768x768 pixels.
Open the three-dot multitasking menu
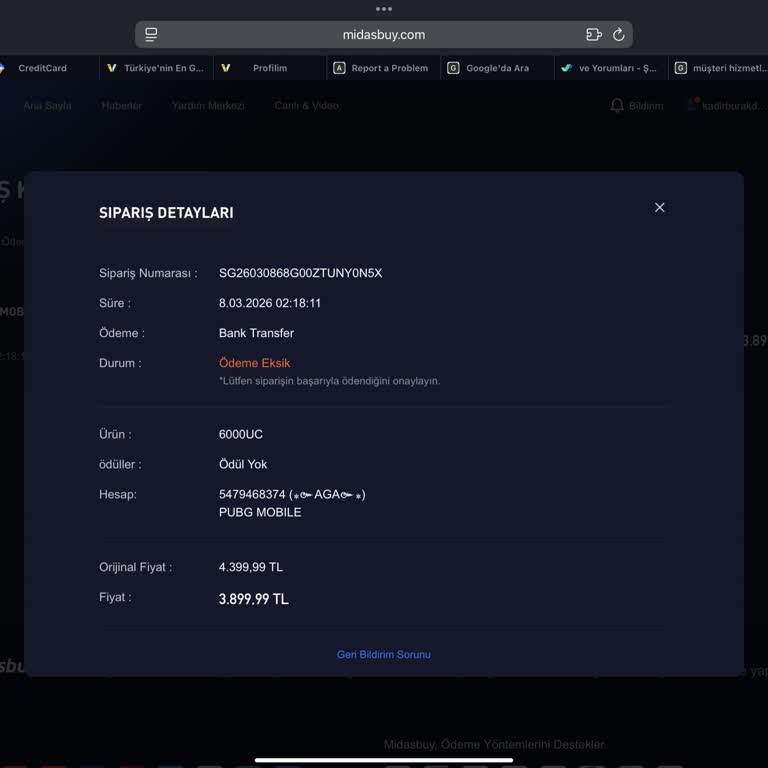coord(384,9)
